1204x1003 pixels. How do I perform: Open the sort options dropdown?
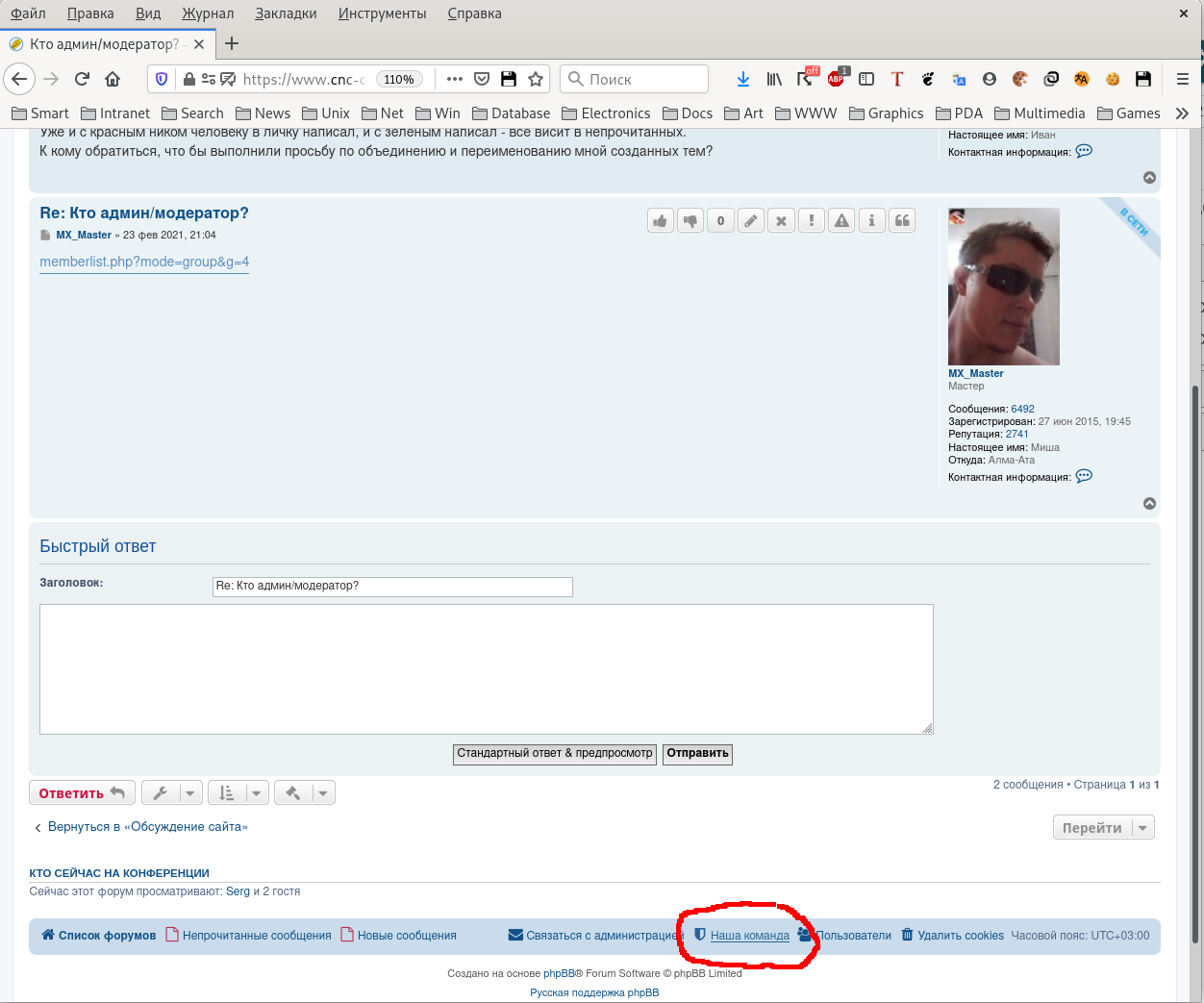pyautogui.click(x=238, y=792)
